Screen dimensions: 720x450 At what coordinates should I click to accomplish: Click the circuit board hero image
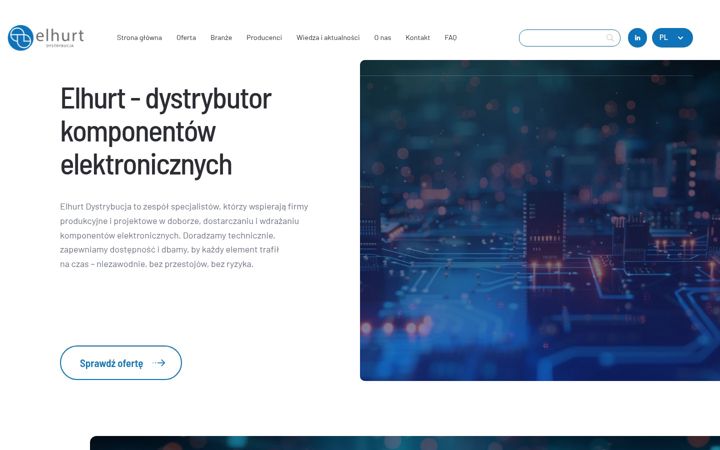[540, 220]
